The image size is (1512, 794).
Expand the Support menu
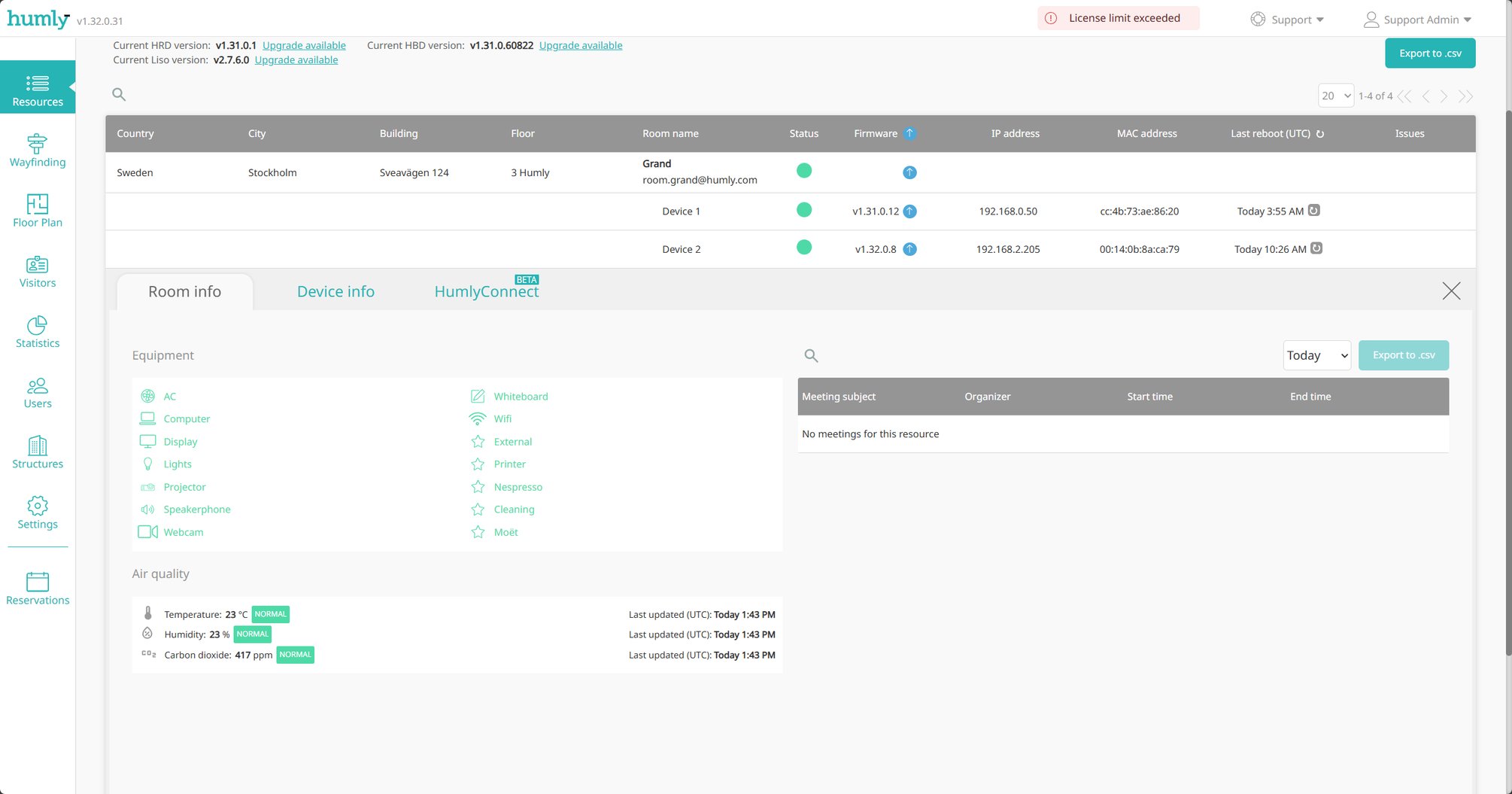1287,20
